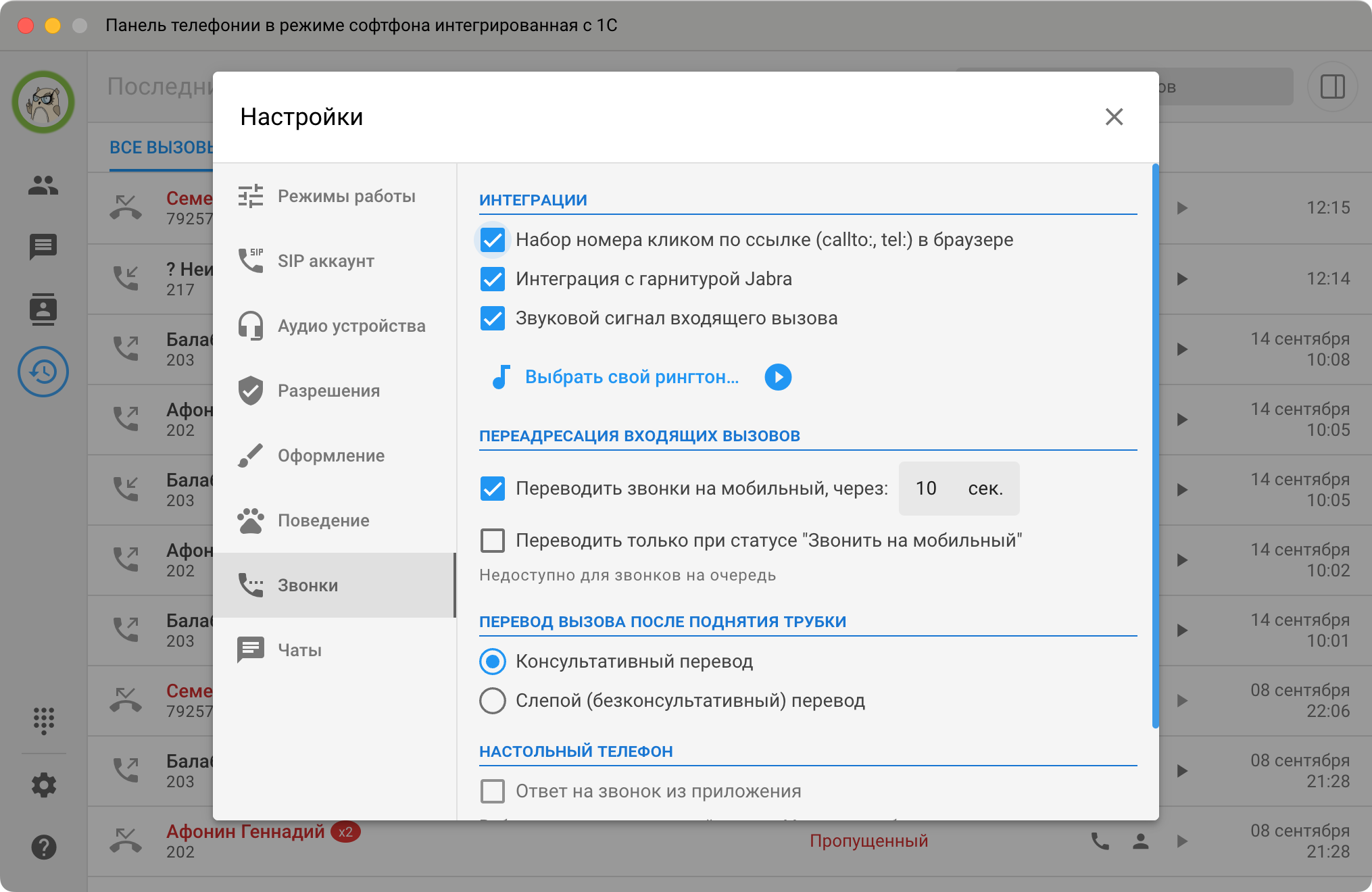This screenshot has width=1372, height=892.
Task: Expand the 12:15 call row arrow
Action: coord(1182,208)
